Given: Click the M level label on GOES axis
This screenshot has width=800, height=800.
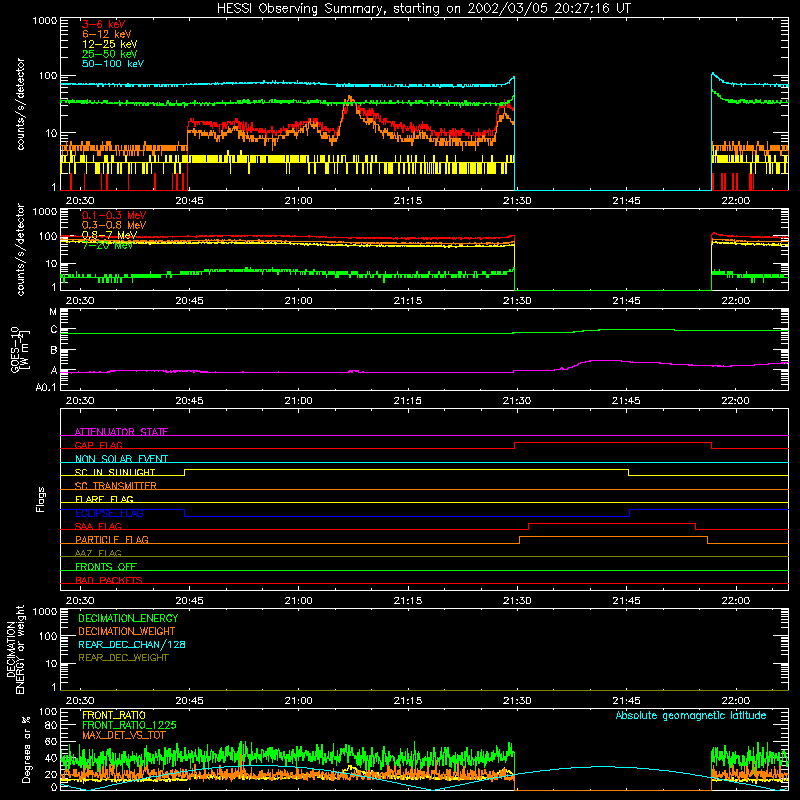Looking at the screenshot, I should pos(53,312).
